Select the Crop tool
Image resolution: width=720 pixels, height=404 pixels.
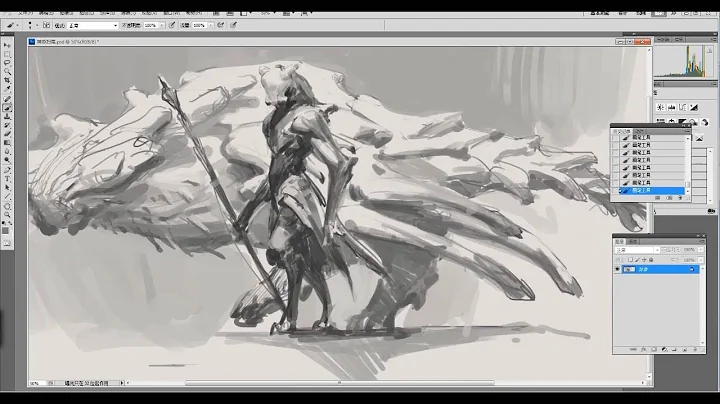click(x=8, y=79)
